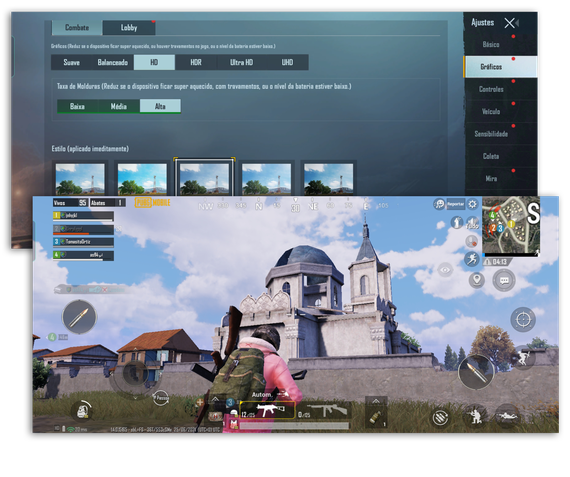The width and height of the screenshot is (570, 477).
Task: Select Baixa frame rate option
Action: pos(77,106)
